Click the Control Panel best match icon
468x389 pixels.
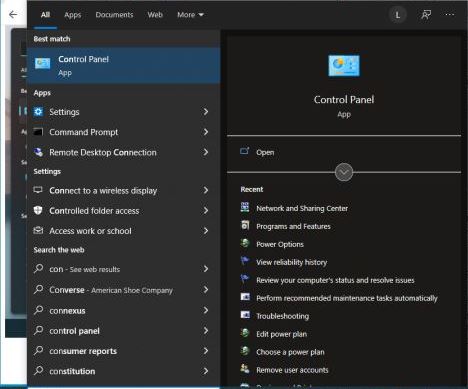43,63
